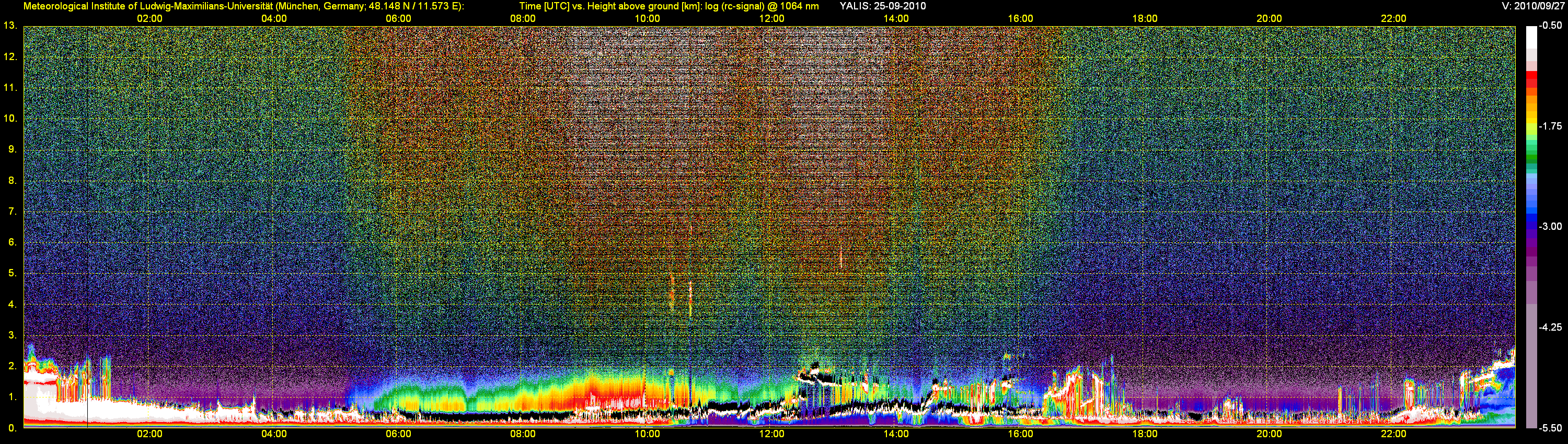
Task: Click the 7. height axis label
Action: coord(12,211)
